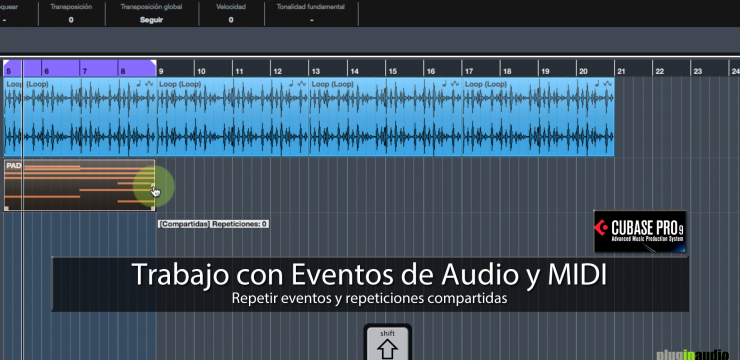Click the right locator handle at bar 9
Screen dimensions: 740x360
[x=153, y=63]
